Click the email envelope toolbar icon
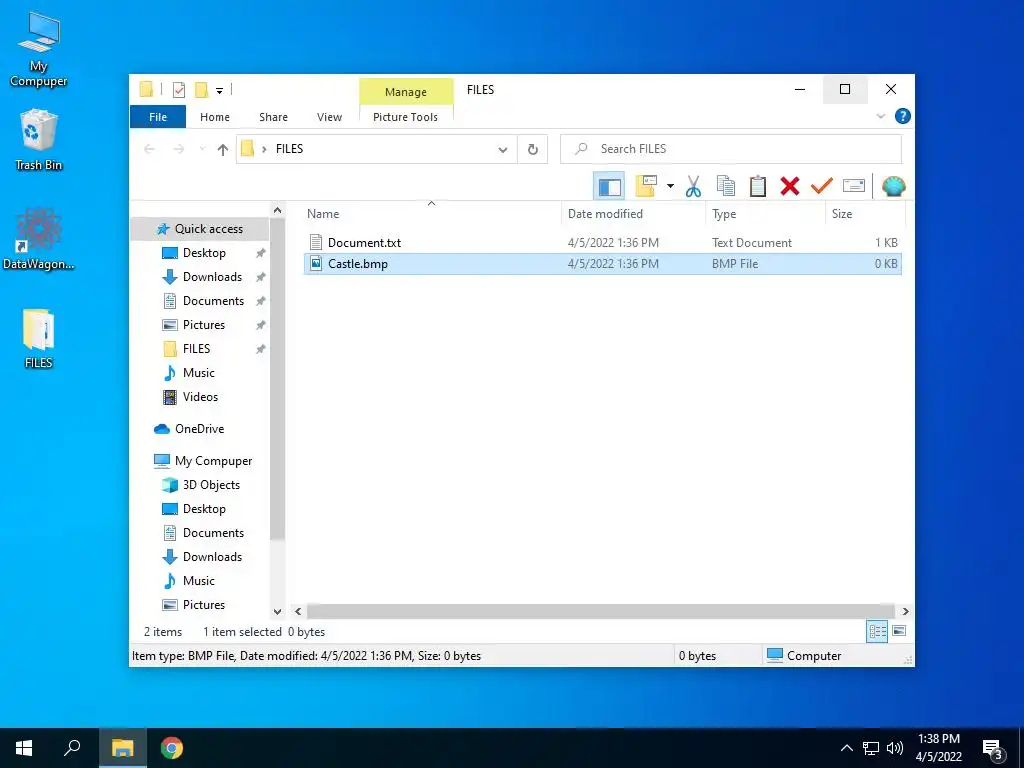 854,186
